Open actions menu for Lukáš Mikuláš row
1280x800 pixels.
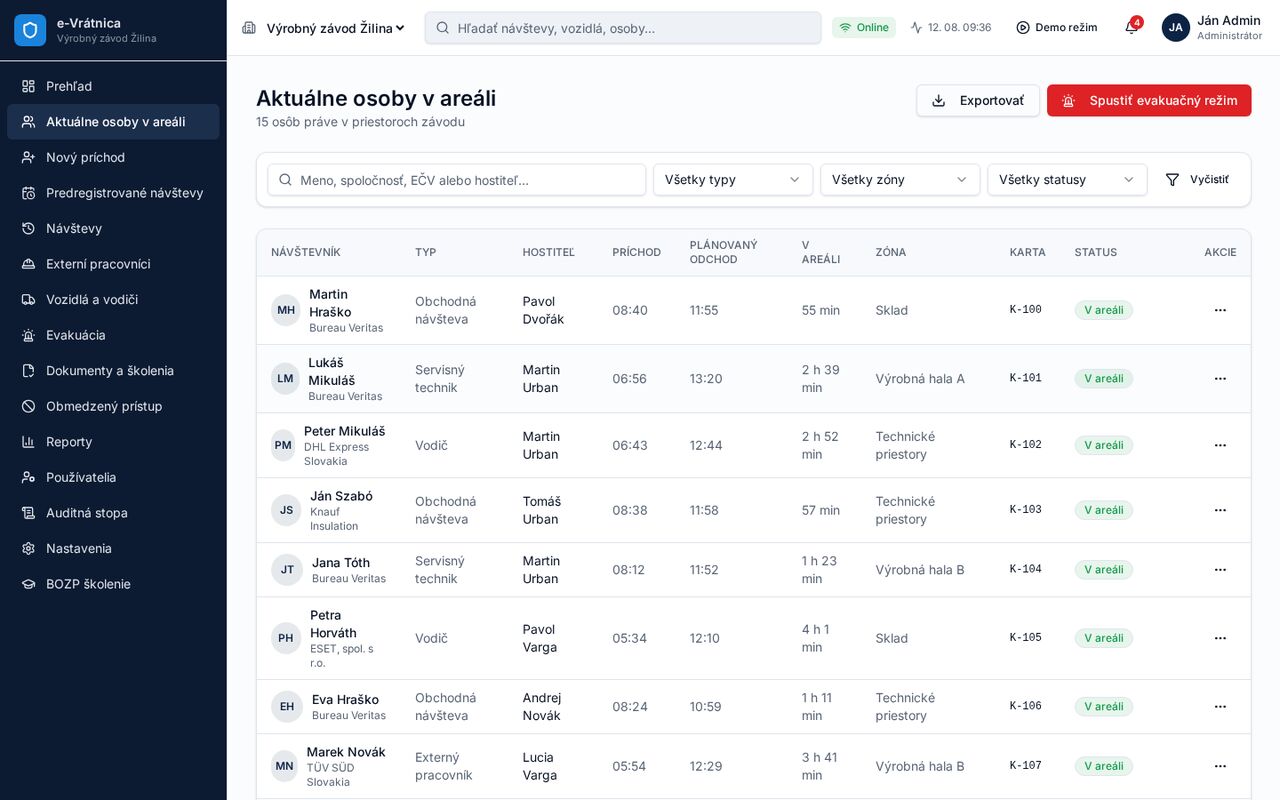coord(1220,379)
